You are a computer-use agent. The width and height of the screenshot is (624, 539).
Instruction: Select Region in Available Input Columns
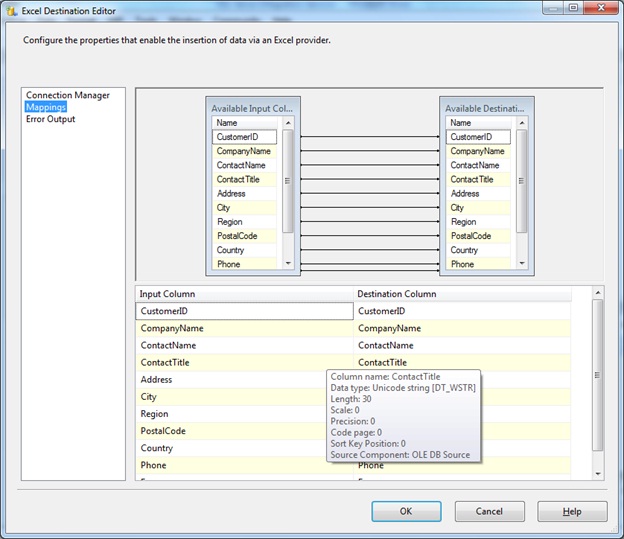click(245, 222)
